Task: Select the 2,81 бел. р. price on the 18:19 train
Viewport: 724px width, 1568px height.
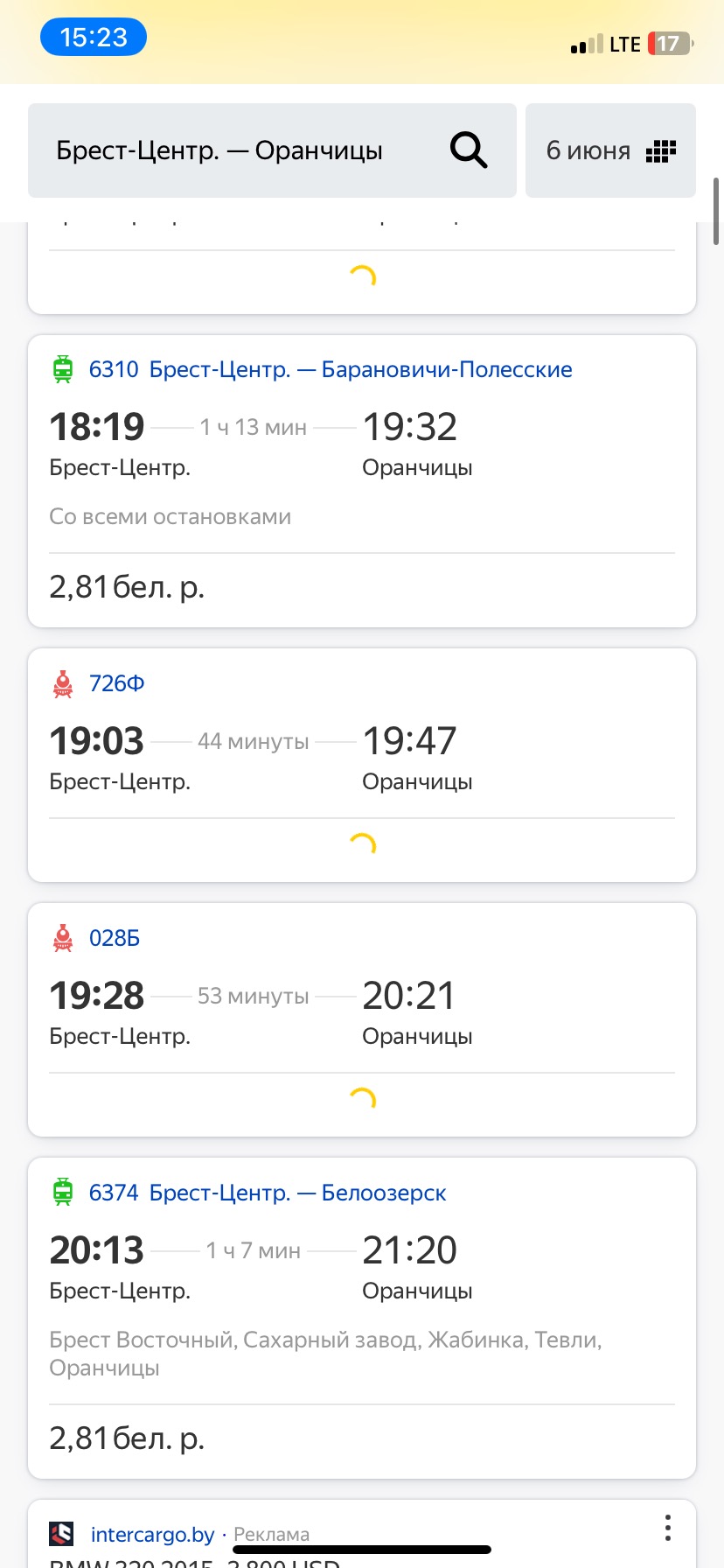Action: tap(127, 587)
